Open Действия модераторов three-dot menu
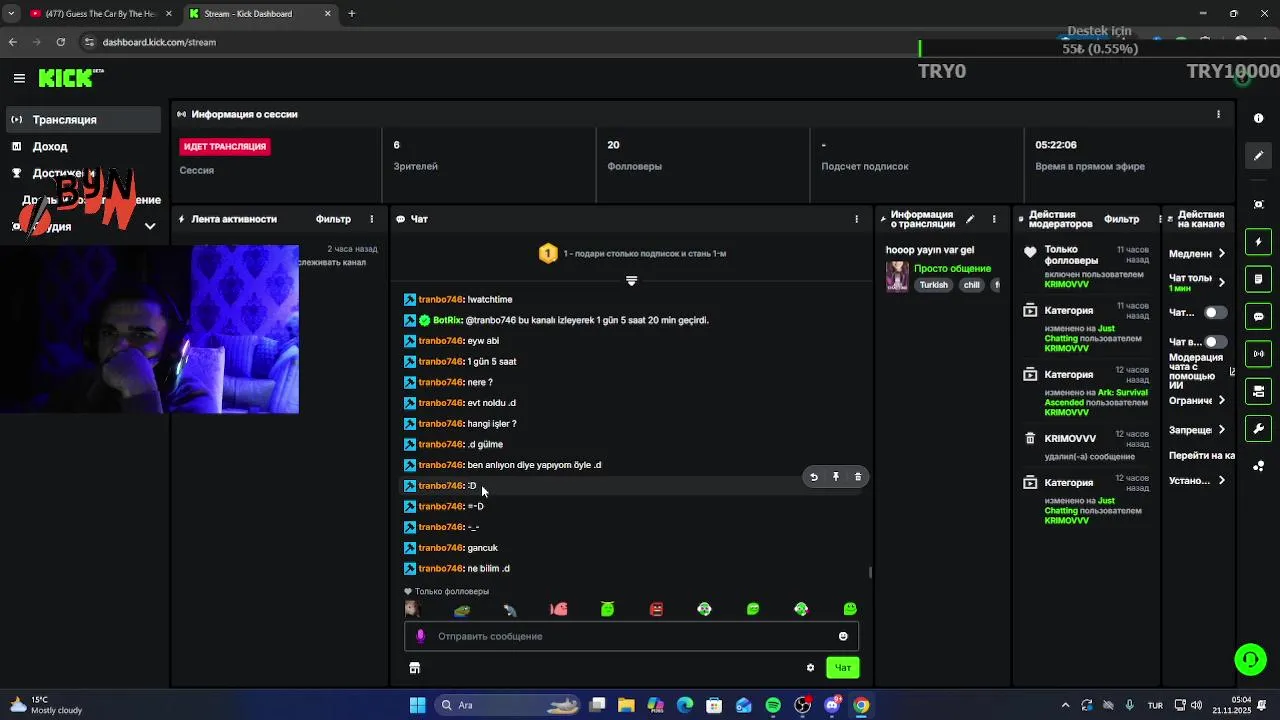 point(1159,219)
